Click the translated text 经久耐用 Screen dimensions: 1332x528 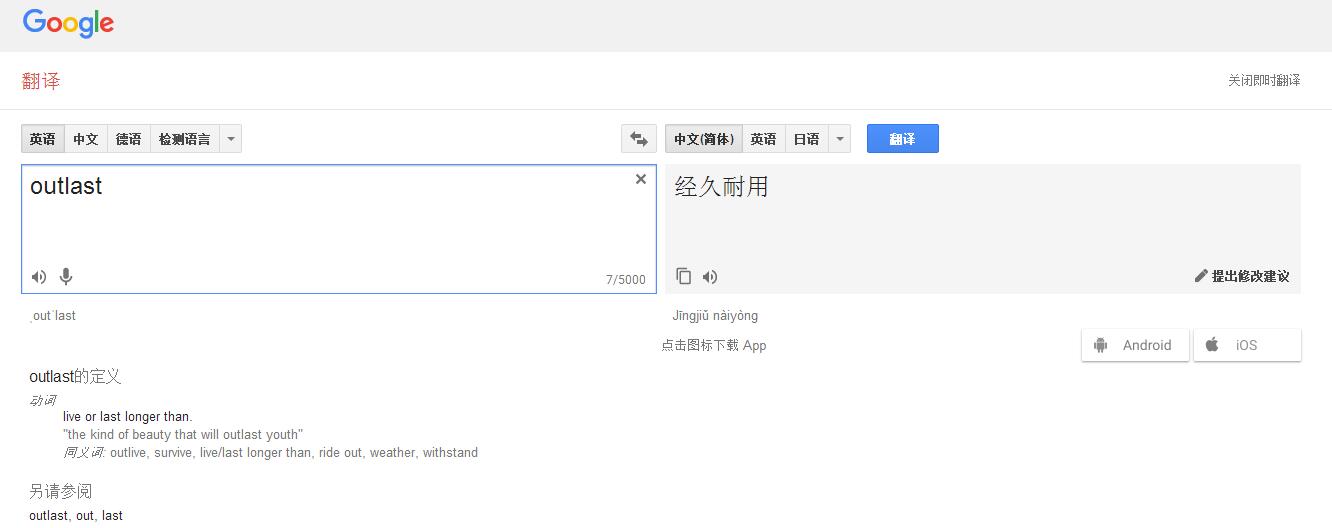pos(722,187)
